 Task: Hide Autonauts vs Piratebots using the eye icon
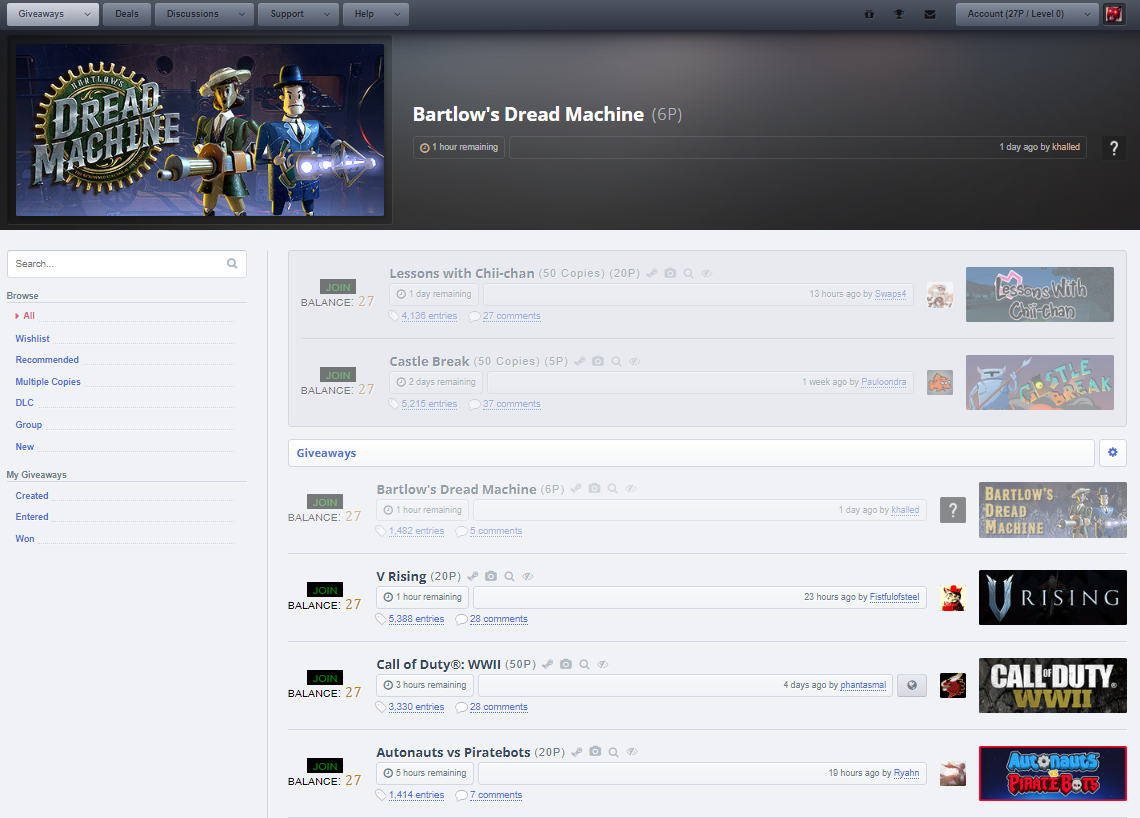tap(633, 752)
